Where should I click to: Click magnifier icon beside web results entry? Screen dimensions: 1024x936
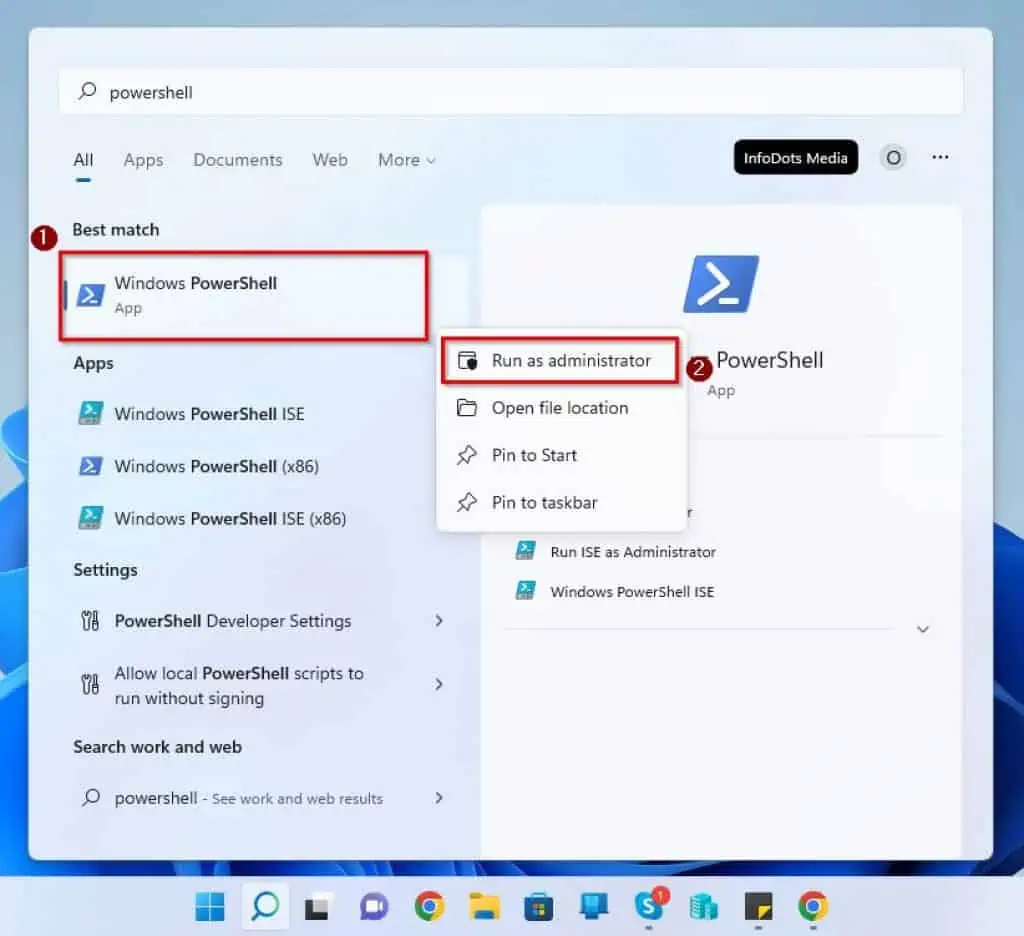(91, 798)
